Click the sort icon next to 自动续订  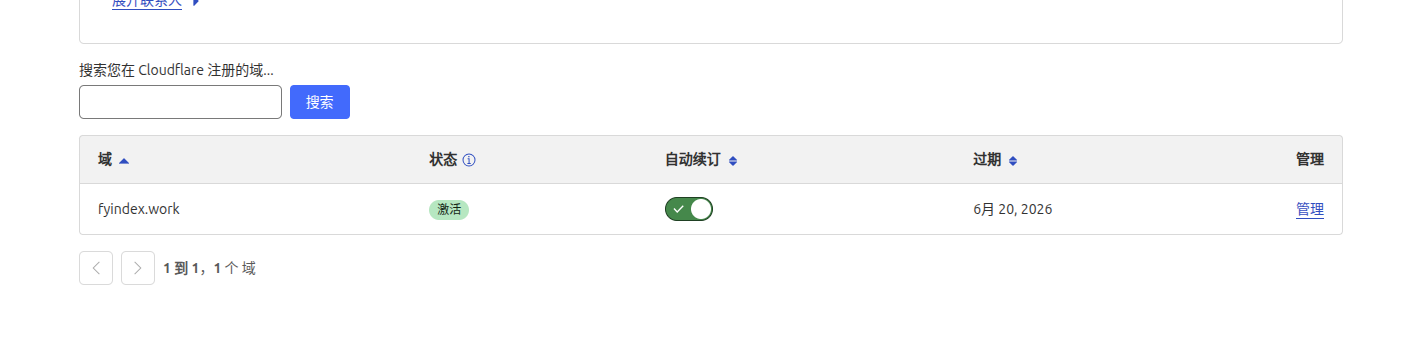[733, 160]
